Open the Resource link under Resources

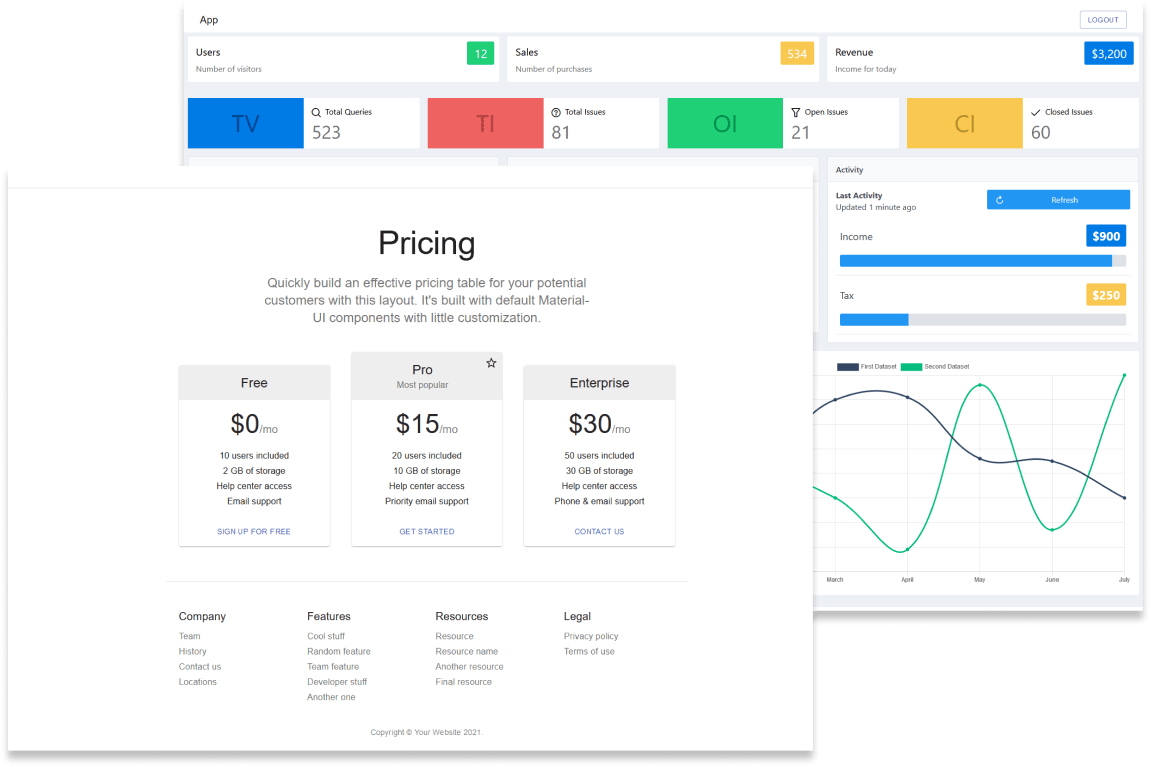[x=454, y=636]
